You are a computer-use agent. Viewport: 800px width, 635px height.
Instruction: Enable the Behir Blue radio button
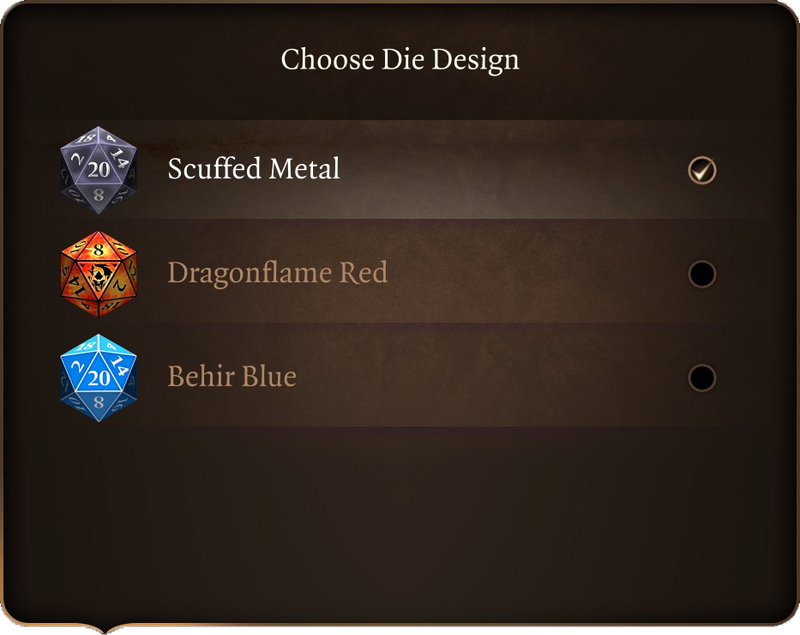[702, 378]
